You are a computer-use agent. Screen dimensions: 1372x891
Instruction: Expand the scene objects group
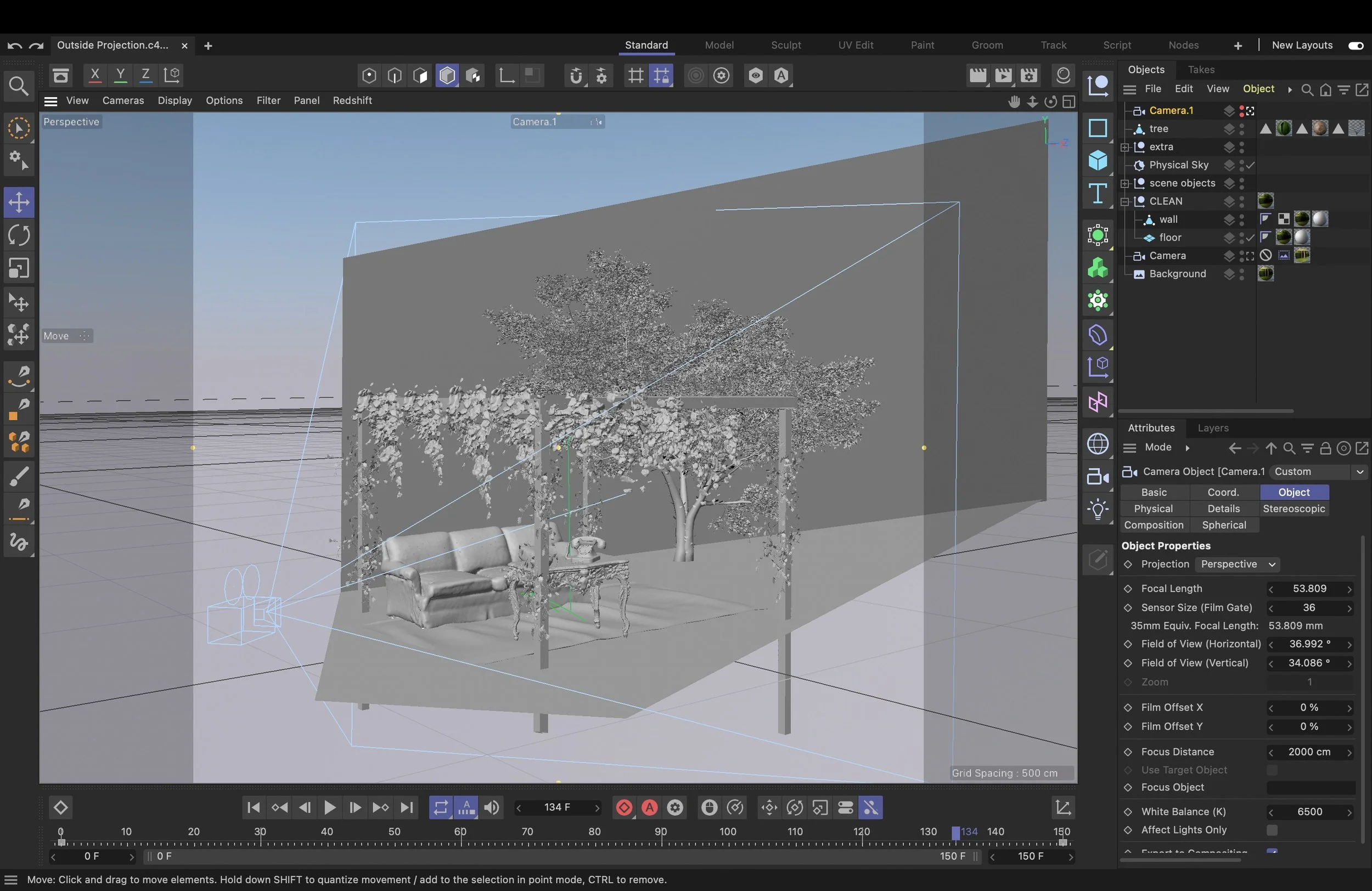click(1124, 183)
